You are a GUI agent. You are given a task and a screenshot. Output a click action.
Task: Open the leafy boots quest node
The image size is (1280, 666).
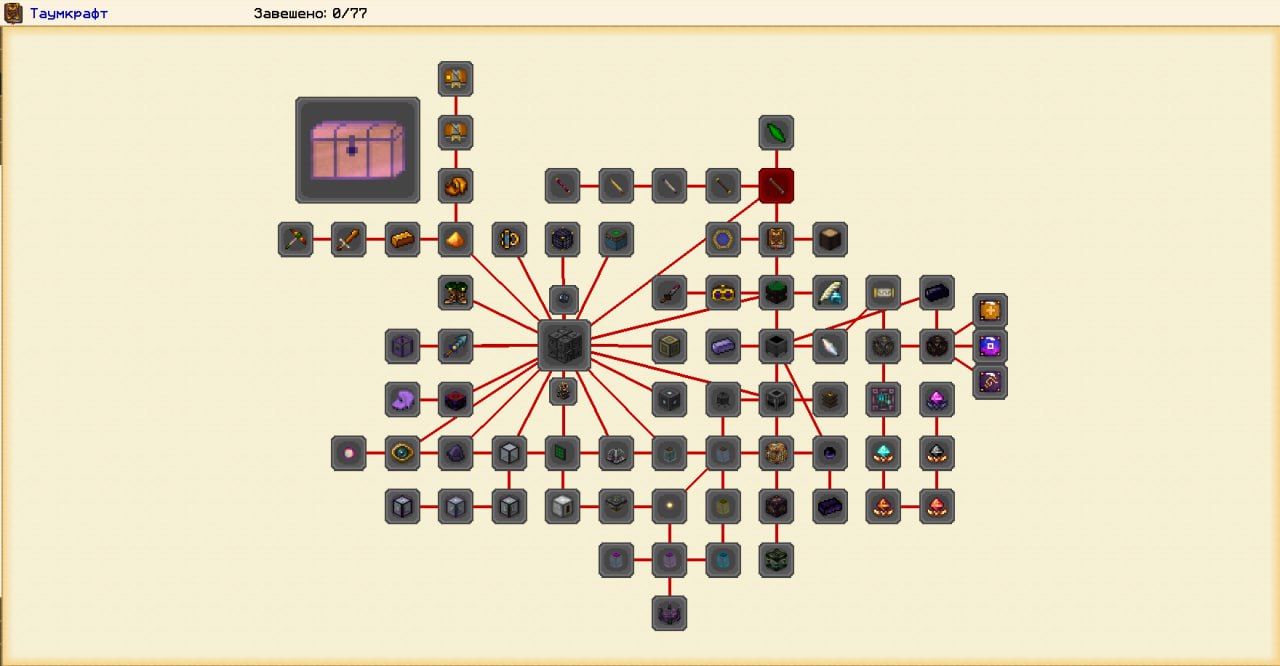tap(456, 293)
